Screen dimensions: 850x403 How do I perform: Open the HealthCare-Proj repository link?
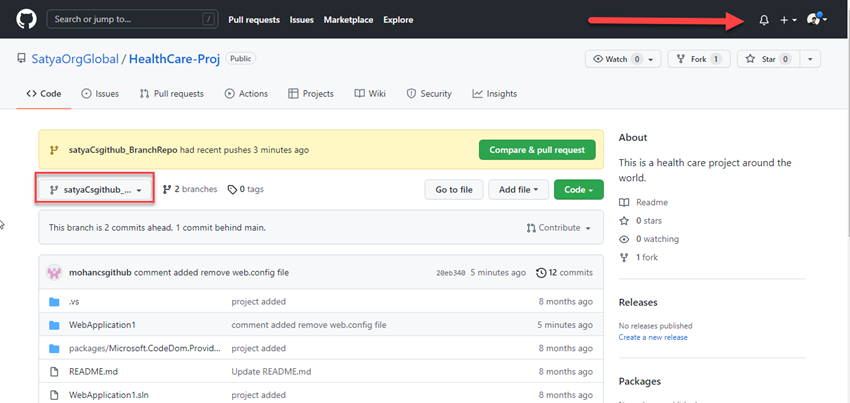tap(175, 59)
